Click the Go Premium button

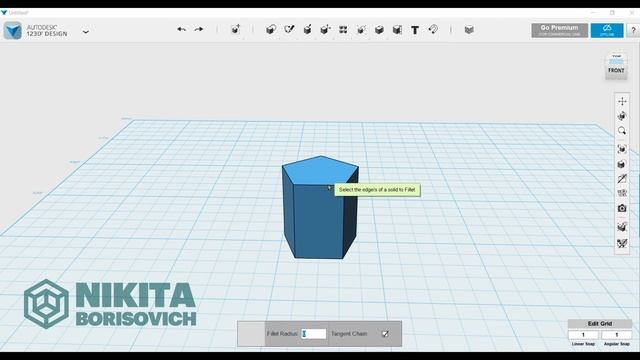[x=560, y=30]
